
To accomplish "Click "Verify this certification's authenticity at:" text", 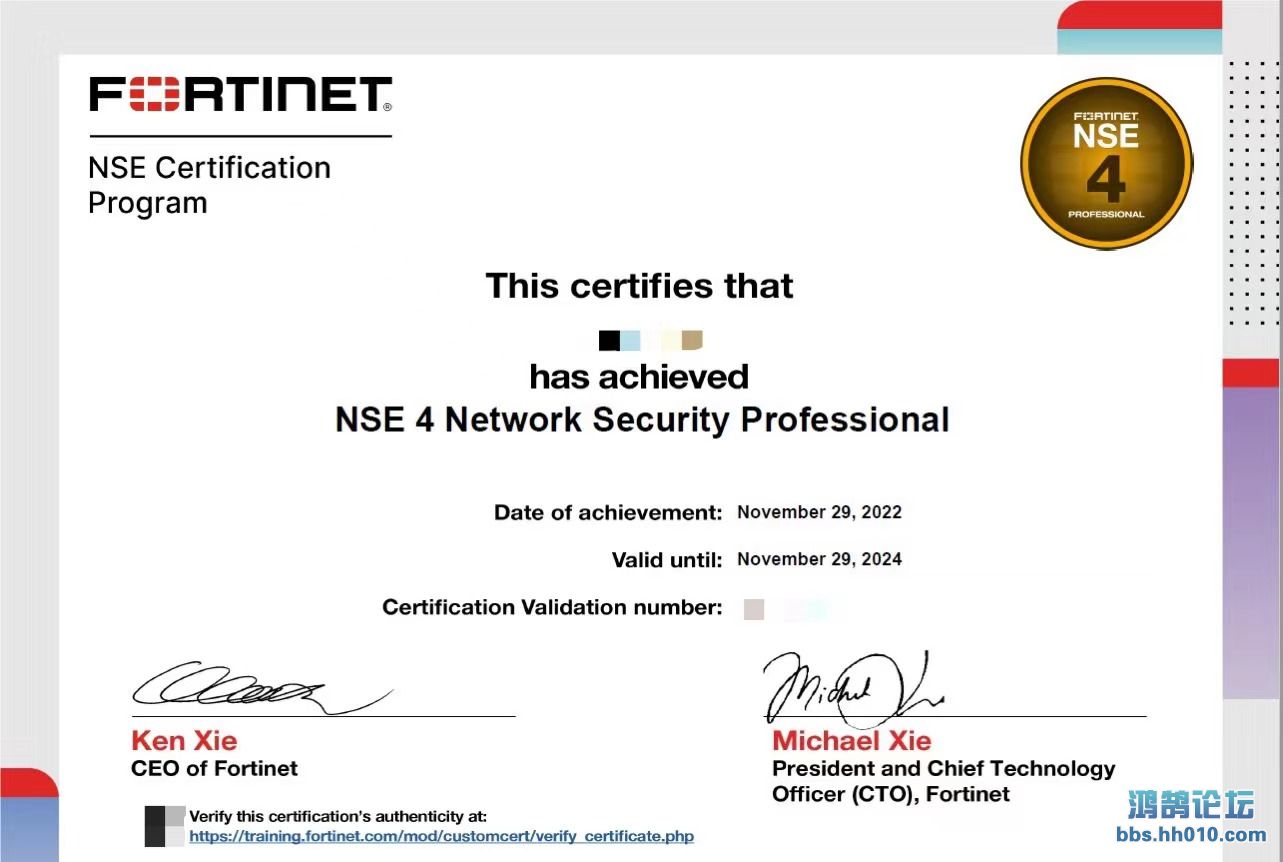I will [338, 817].
